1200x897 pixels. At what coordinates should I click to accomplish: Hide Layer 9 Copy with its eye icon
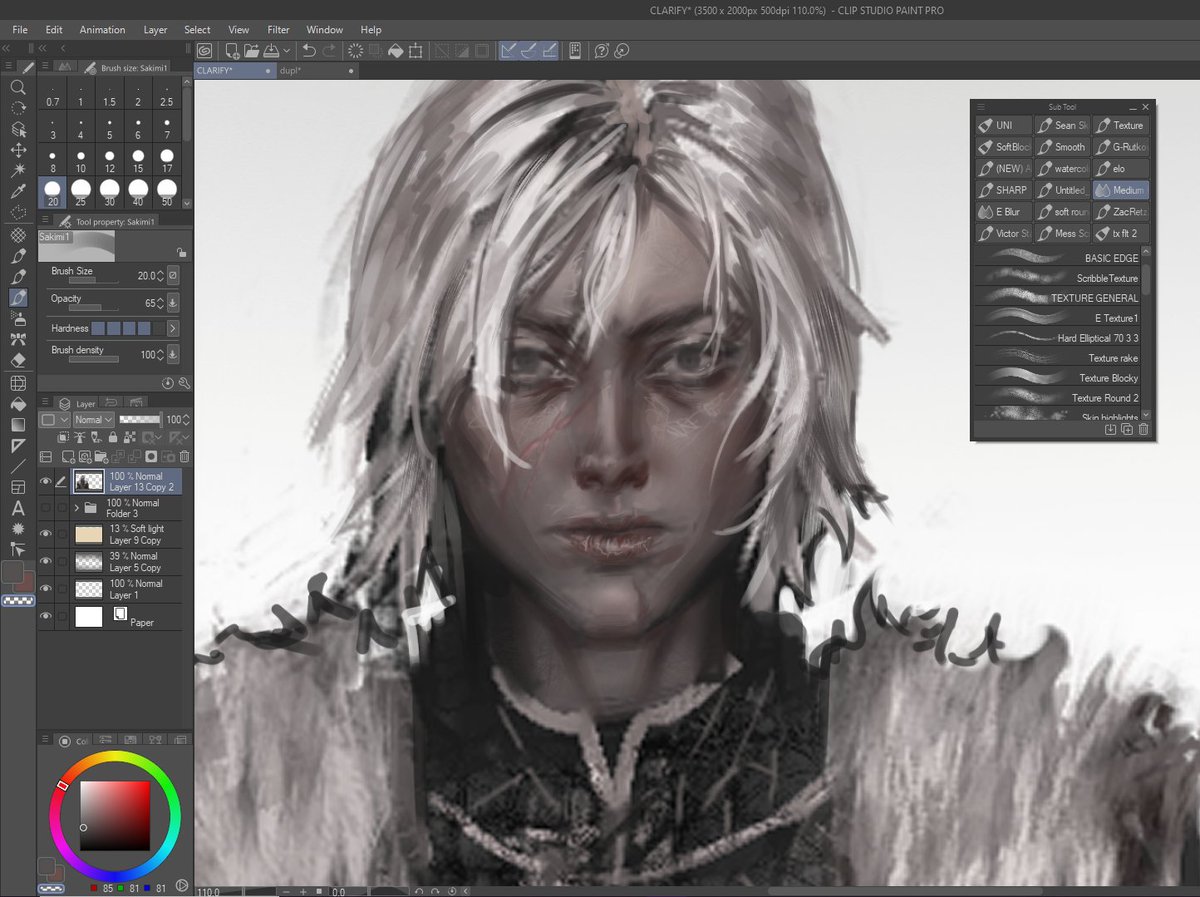coord(45,534)
